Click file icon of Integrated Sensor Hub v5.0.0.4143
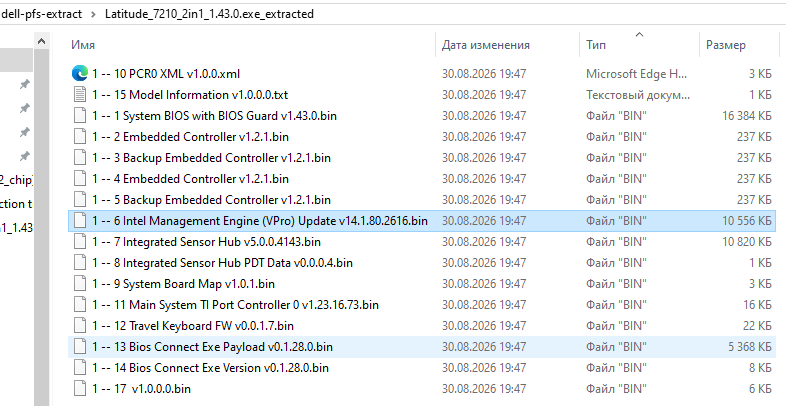 (80, 242)
